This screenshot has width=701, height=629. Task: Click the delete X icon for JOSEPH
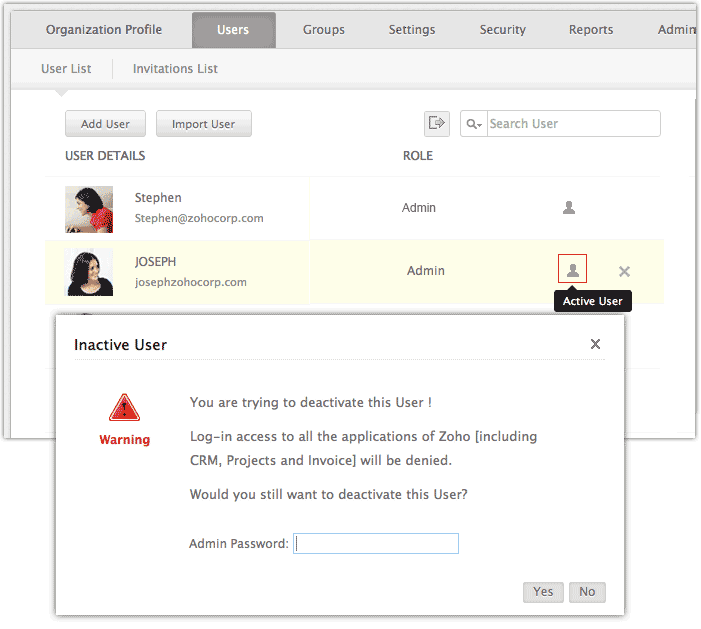[x=624, y=271]
